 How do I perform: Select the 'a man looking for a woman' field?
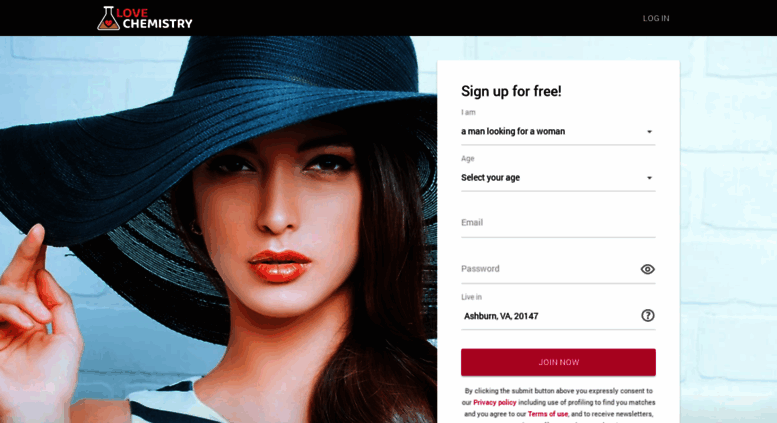(558, 132)
